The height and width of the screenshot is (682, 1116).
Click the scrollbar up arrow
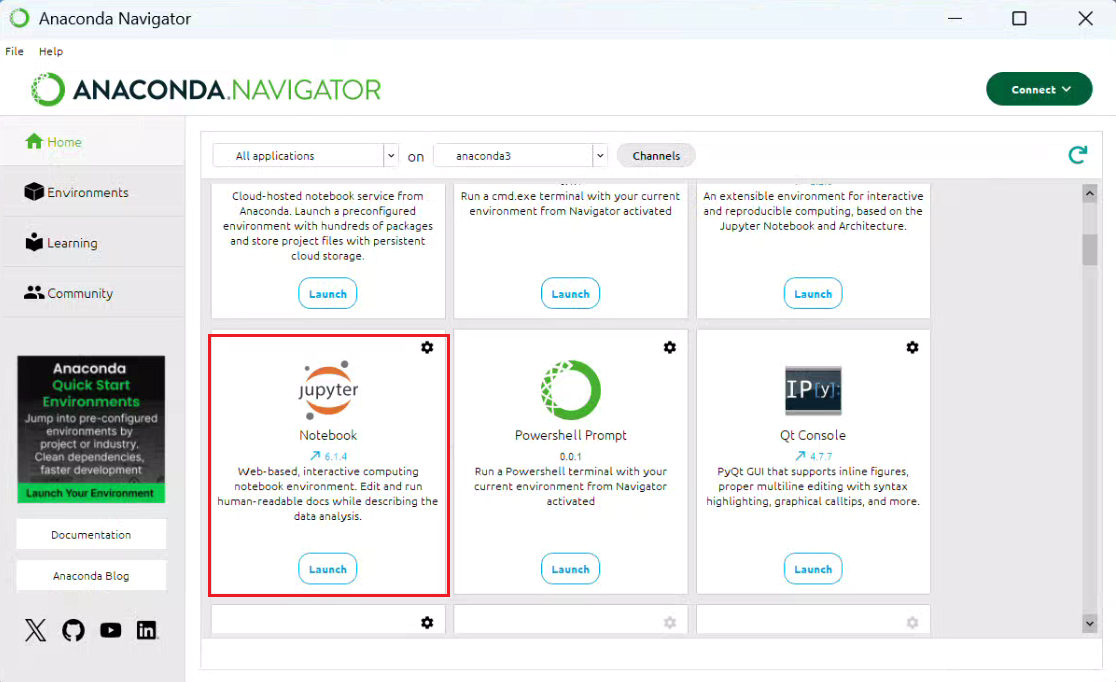tap(1090, 194)
